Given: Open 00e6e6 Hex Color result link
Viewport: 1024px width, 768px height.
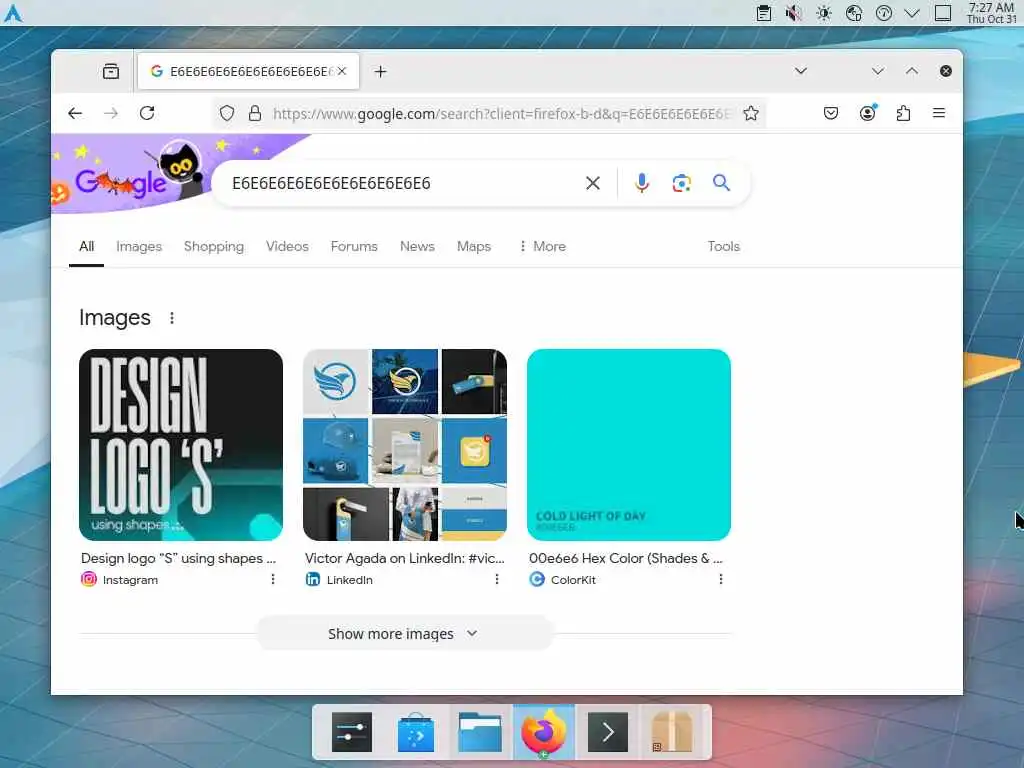Looking at the screenshot, I should coord(626,558).
